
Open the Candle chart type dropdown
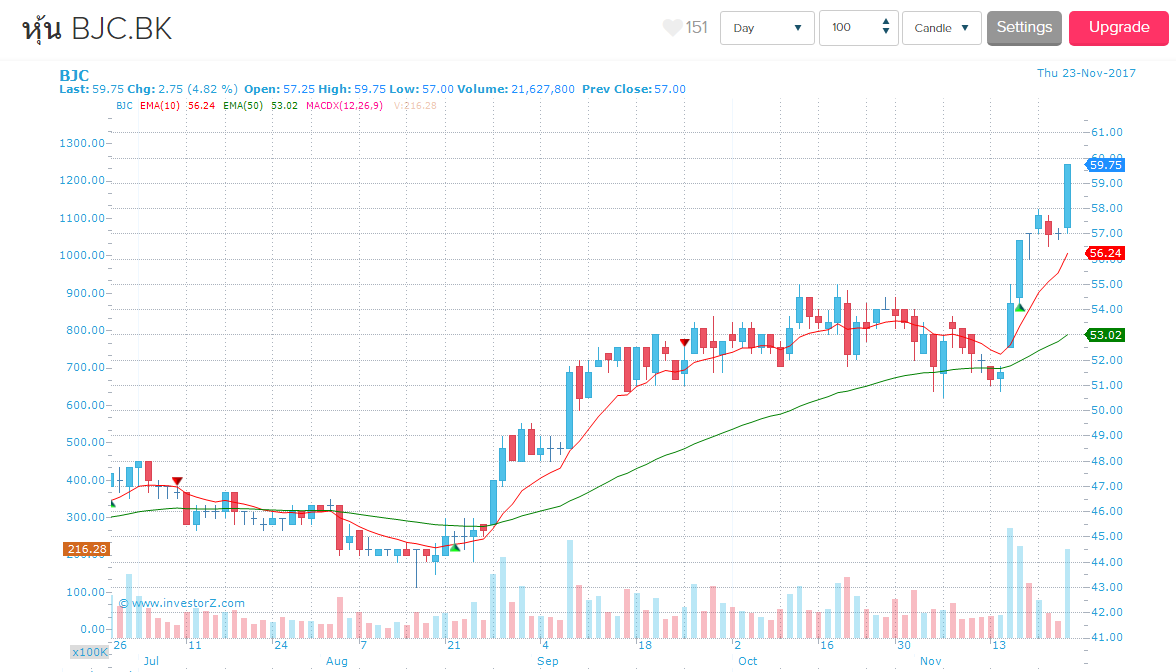pyautogui.click(x=941, y=28)
